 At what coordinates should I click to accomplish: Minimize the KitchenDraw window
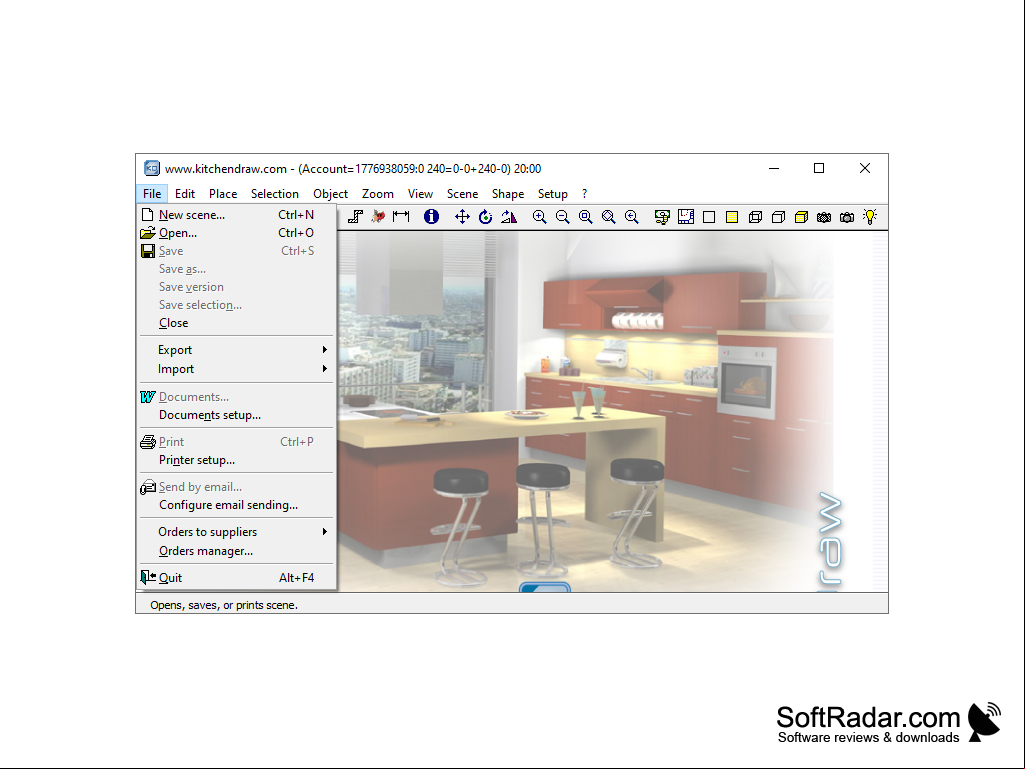click(x=774, y=168)
